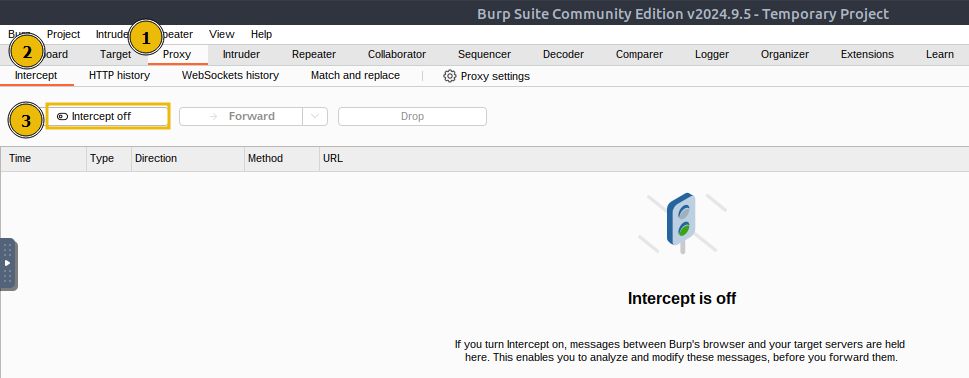Open the Organizer tab
Viewport: 969px width, 378px height.
point(785,54)
